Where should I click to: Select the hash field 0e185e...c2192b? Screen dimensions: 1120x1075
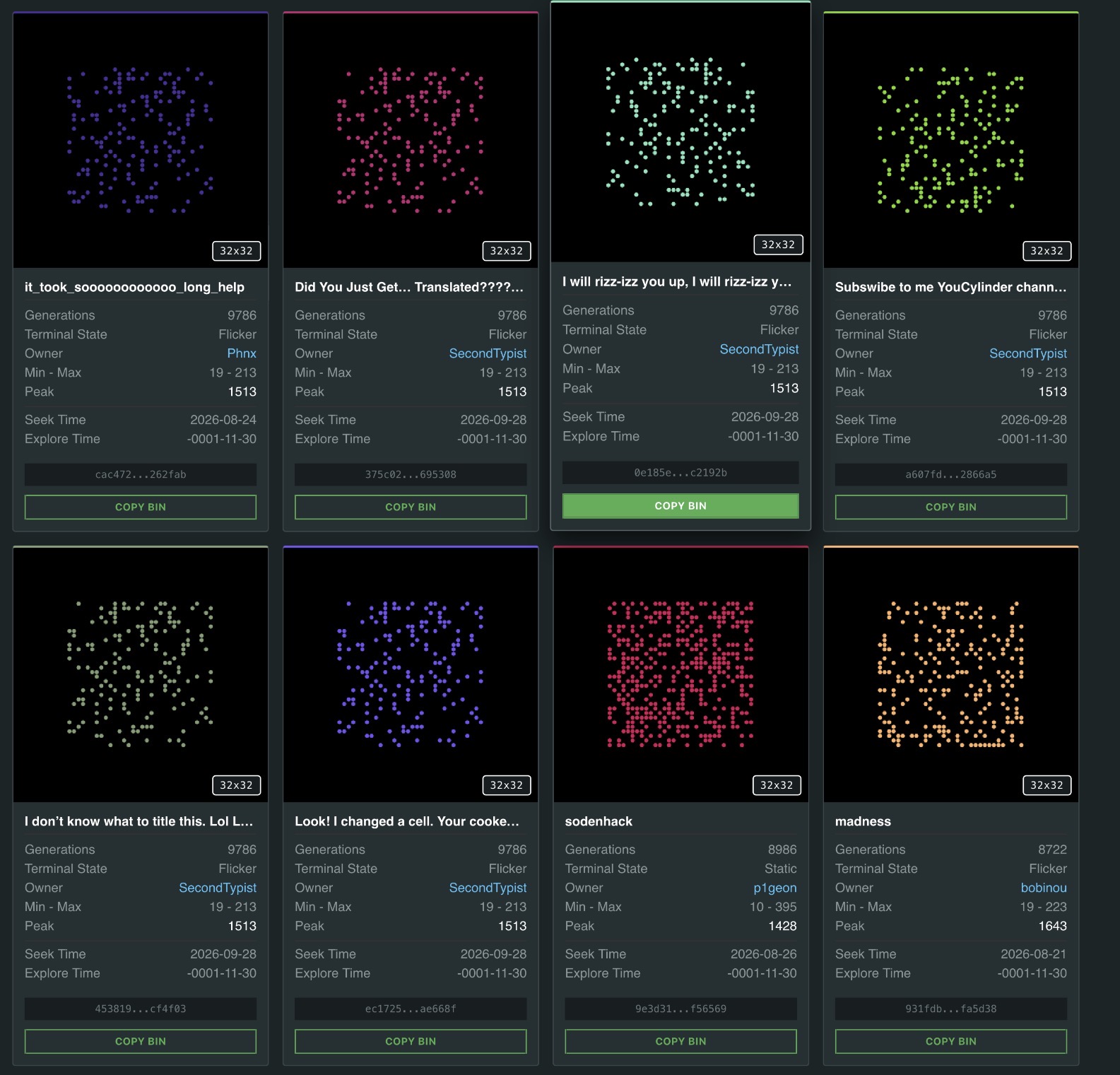(x=680, y=472)
